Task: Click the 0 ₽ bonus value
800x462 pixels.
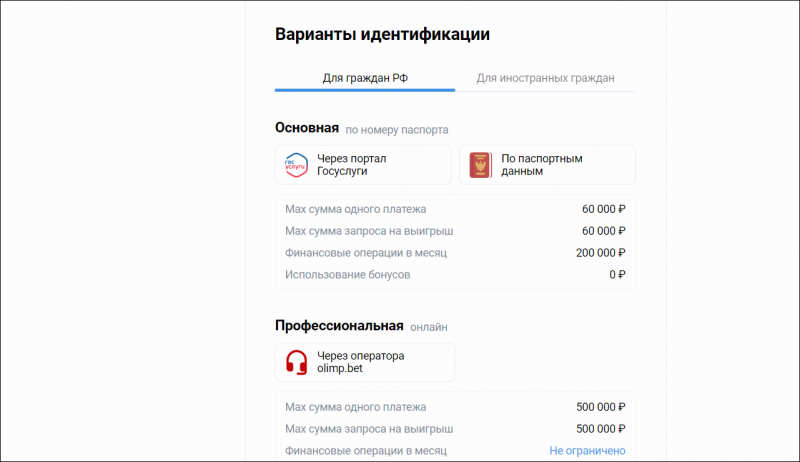Action: (x=617, y=275)
